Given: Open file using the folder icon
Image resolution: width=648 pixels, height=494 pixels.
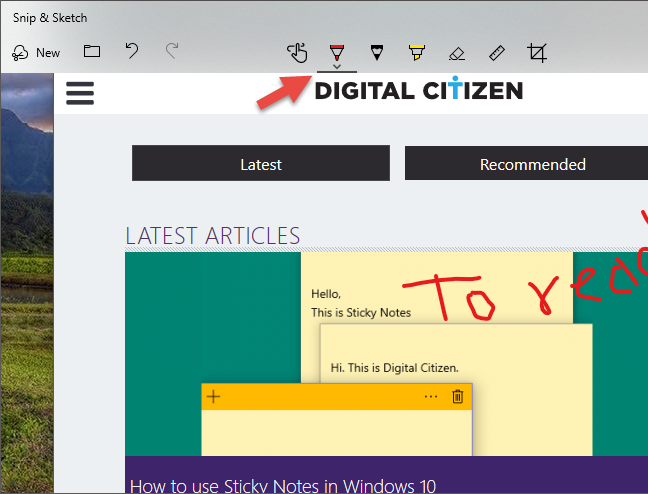Looking at the screenshot, I should click(92, 51).
